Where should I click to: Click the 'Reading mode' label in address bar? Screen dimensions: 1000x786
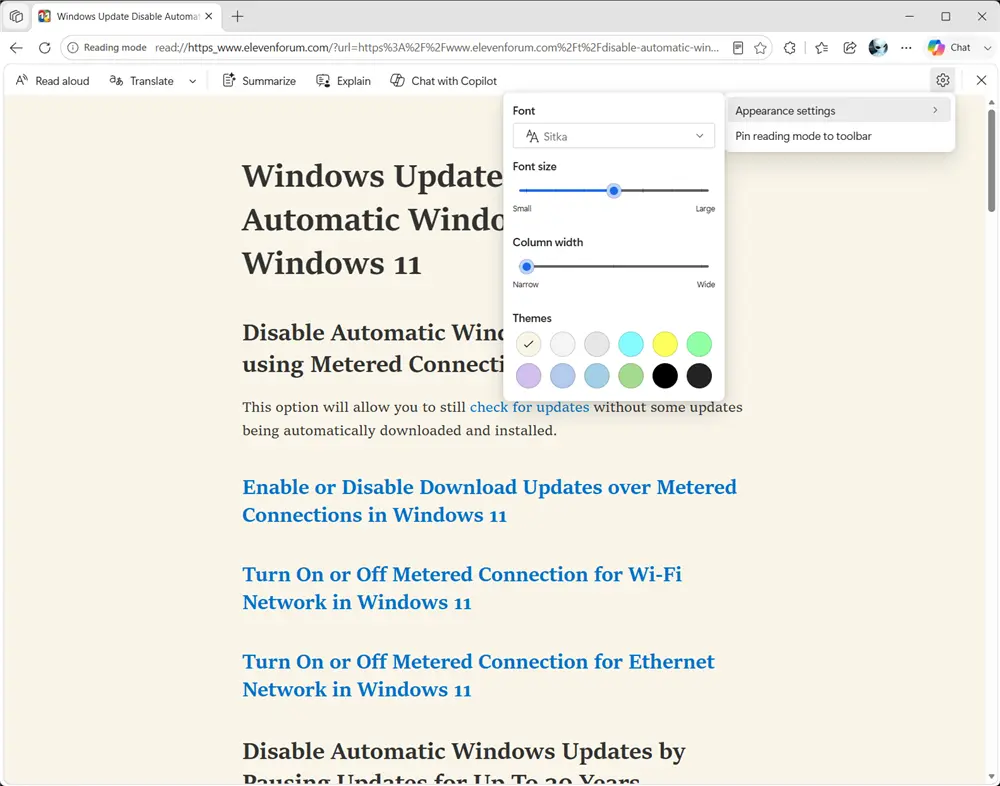click(x=115, y=48)
